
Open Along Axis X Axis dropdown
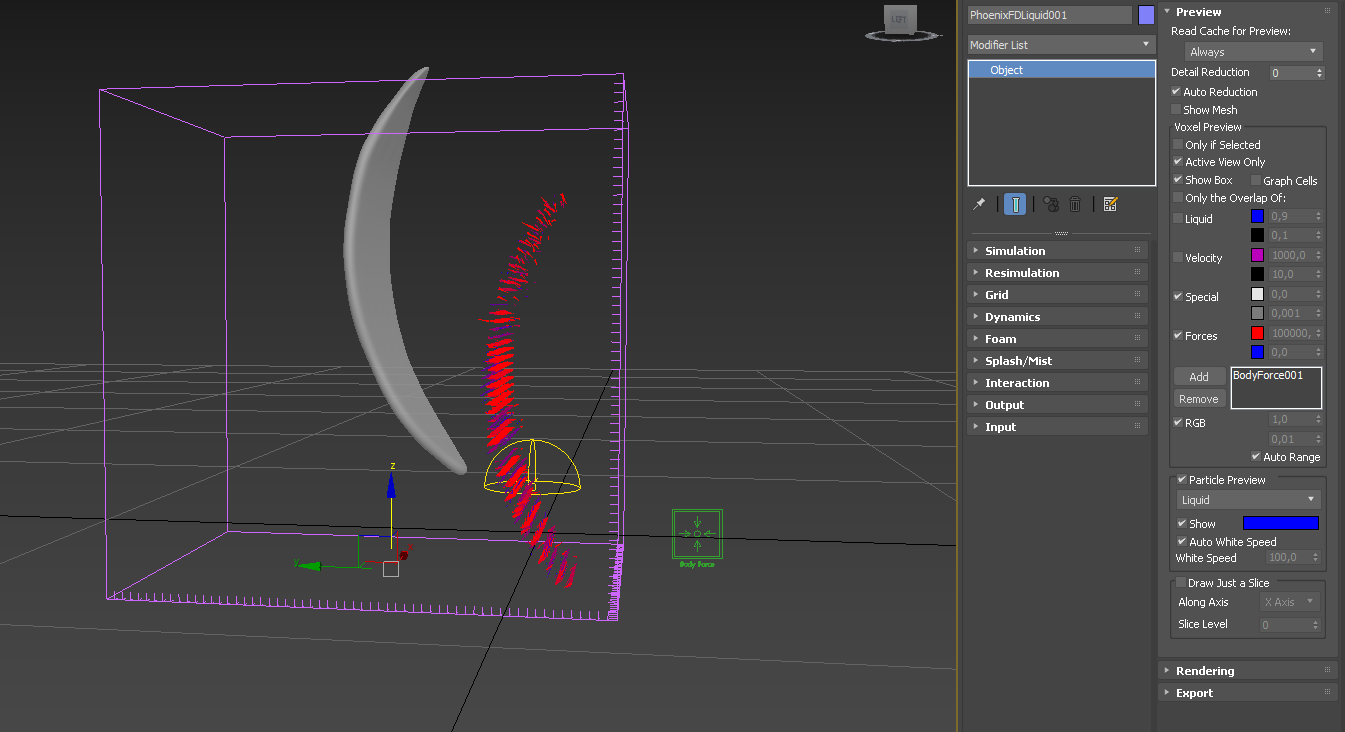click(x=1290, y=602)
